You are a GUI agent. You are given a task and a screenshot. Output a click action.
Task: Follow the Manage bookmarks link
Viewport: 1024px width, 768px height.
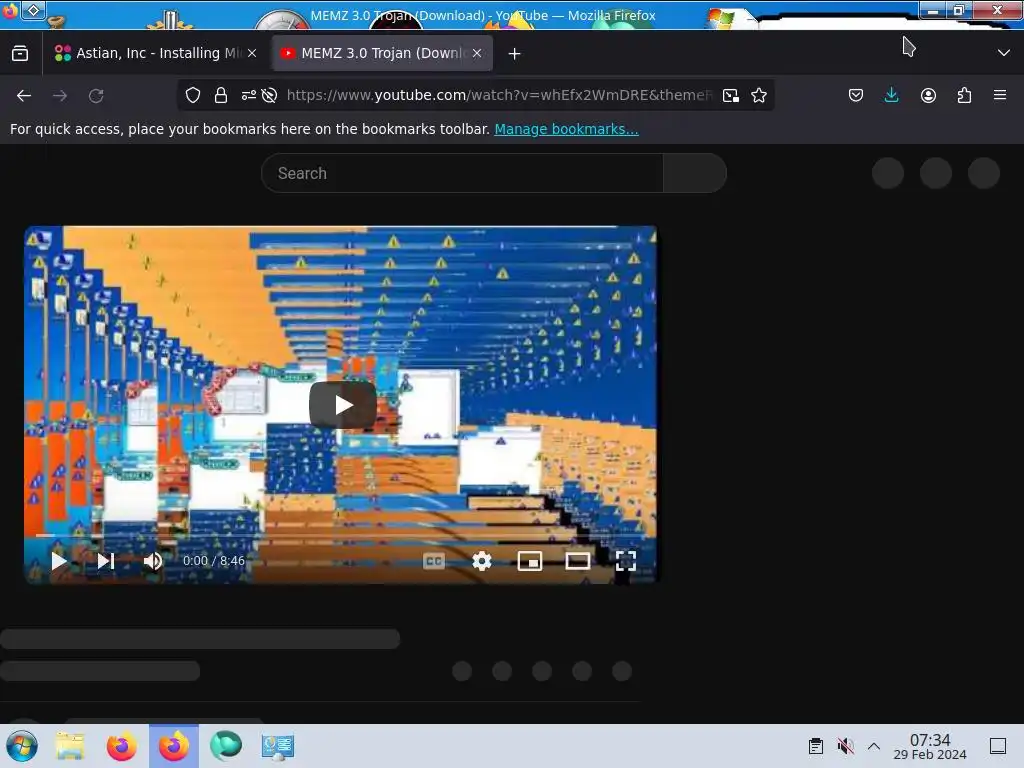click(566, 129)
